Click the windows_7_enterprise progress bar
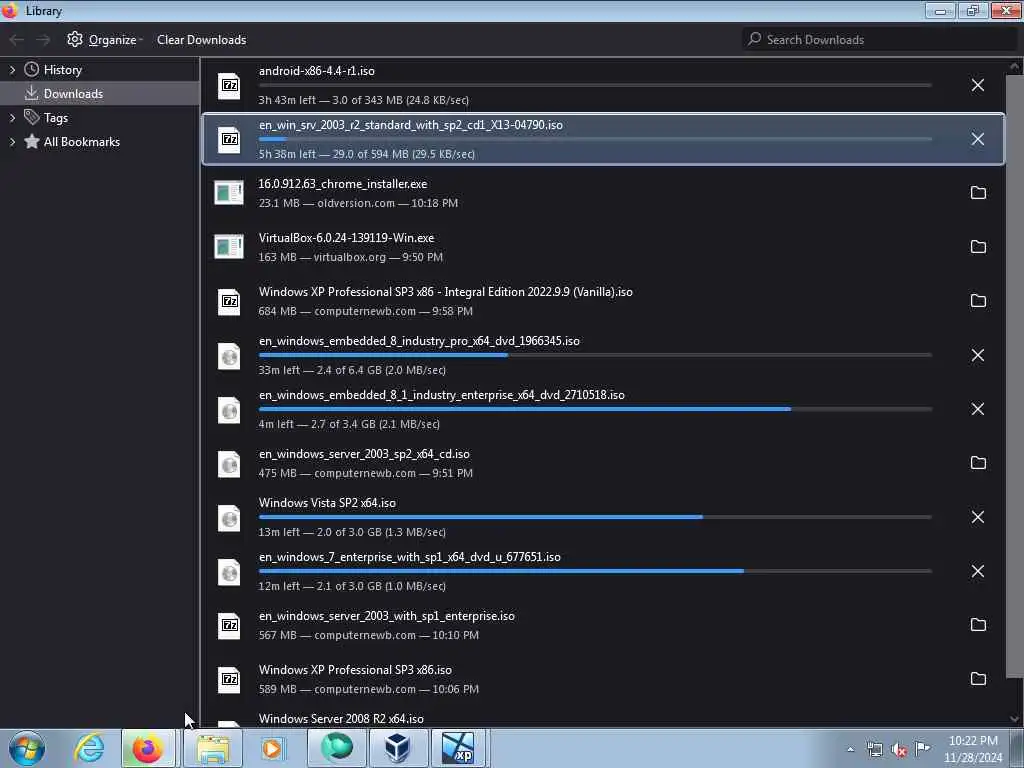The width and height of the screenshot is (1024, 768). 595,571
